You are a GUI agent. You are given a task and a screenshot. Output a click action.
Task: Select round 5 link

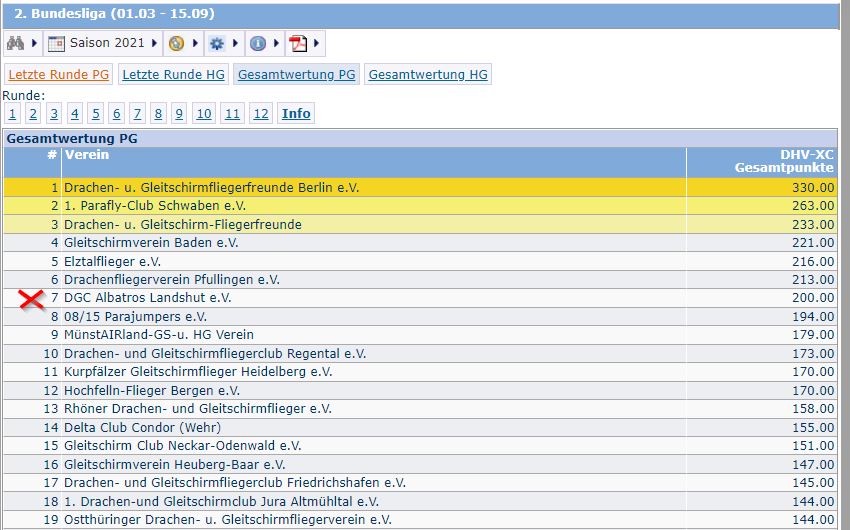[x=95, y=114]
